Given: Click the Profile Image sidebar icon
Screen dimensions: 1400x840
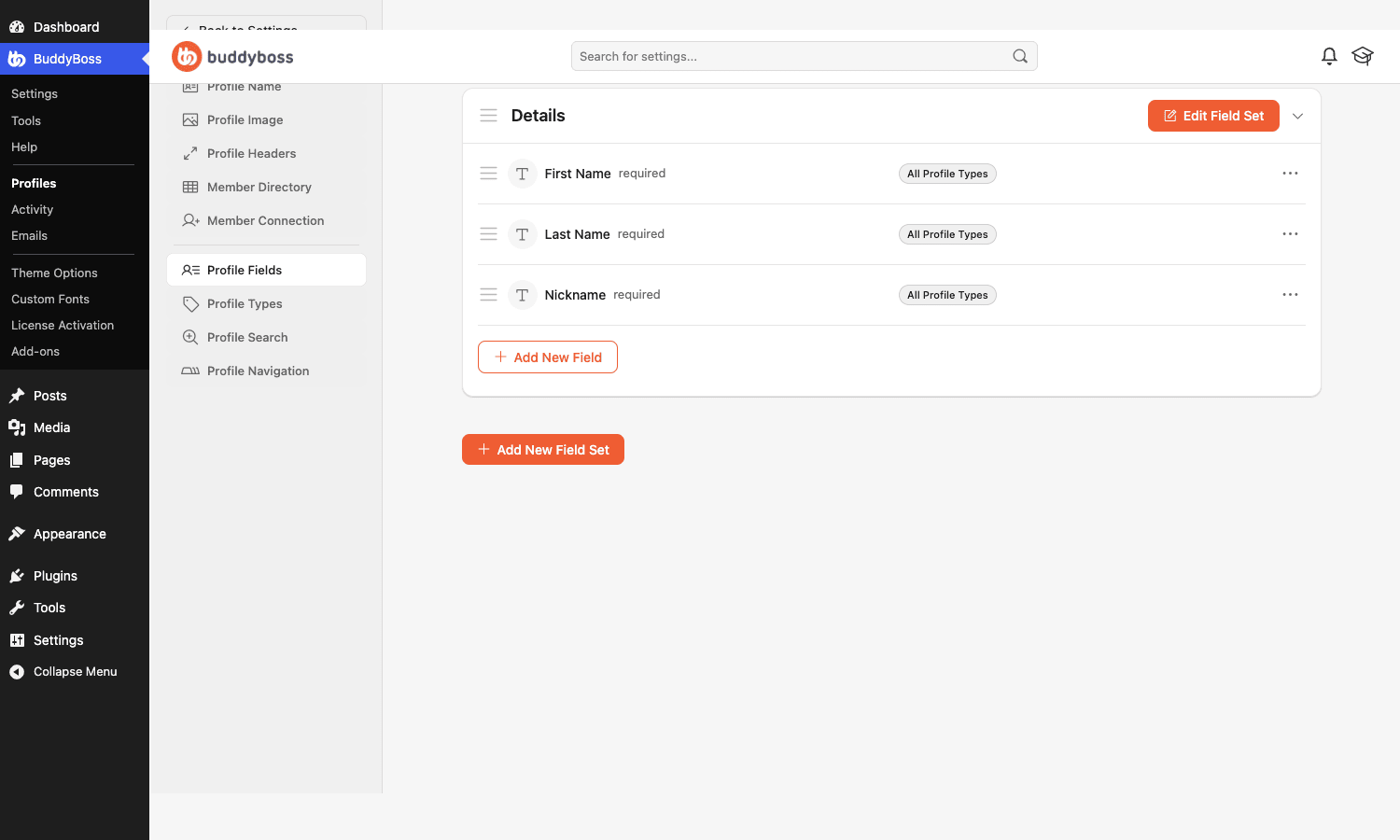Looking at the screenshot, I should (190, 119).
